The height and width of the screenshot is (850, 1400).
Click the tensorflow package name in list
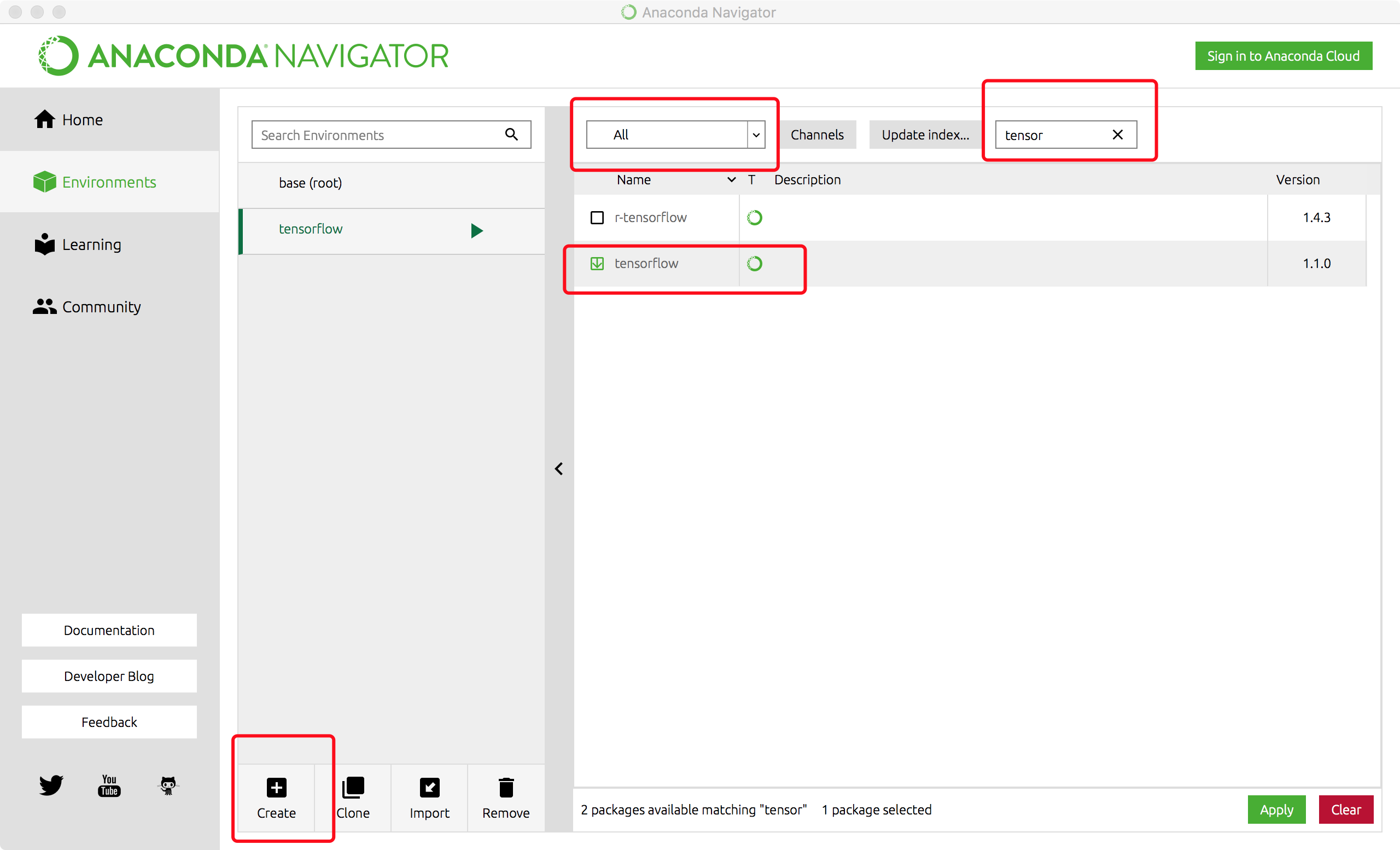646,264
